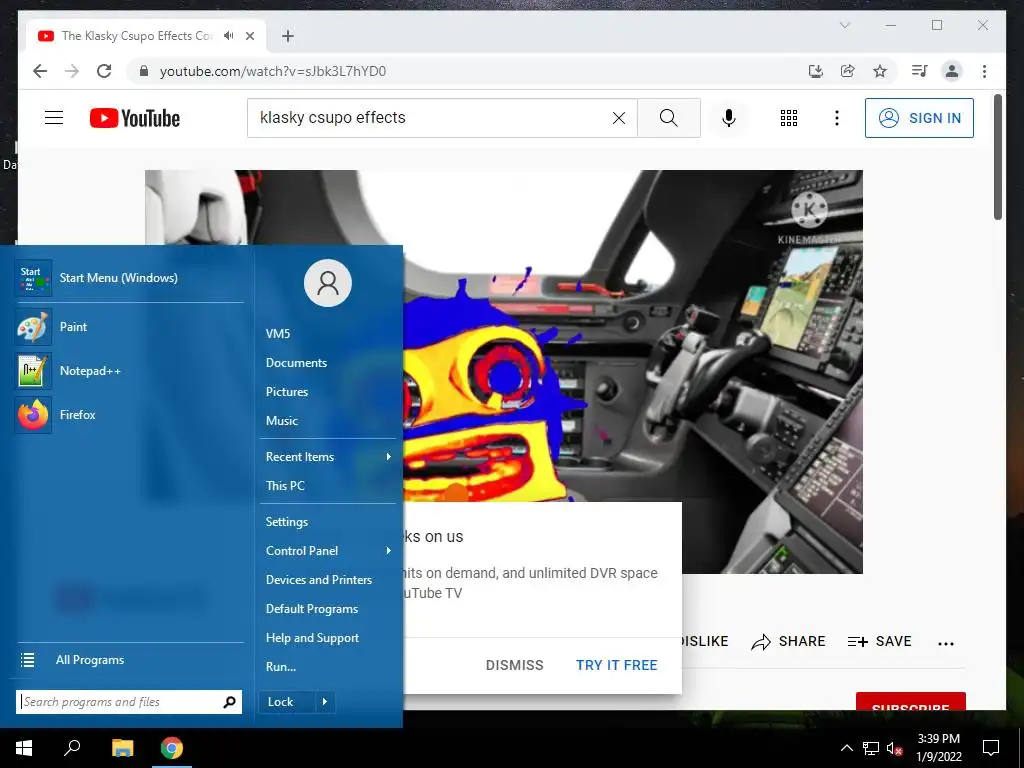The width and height of the screenshot is (1024, 768).
Task: Start voice search with the microphone icon
Action: point(729,118)
